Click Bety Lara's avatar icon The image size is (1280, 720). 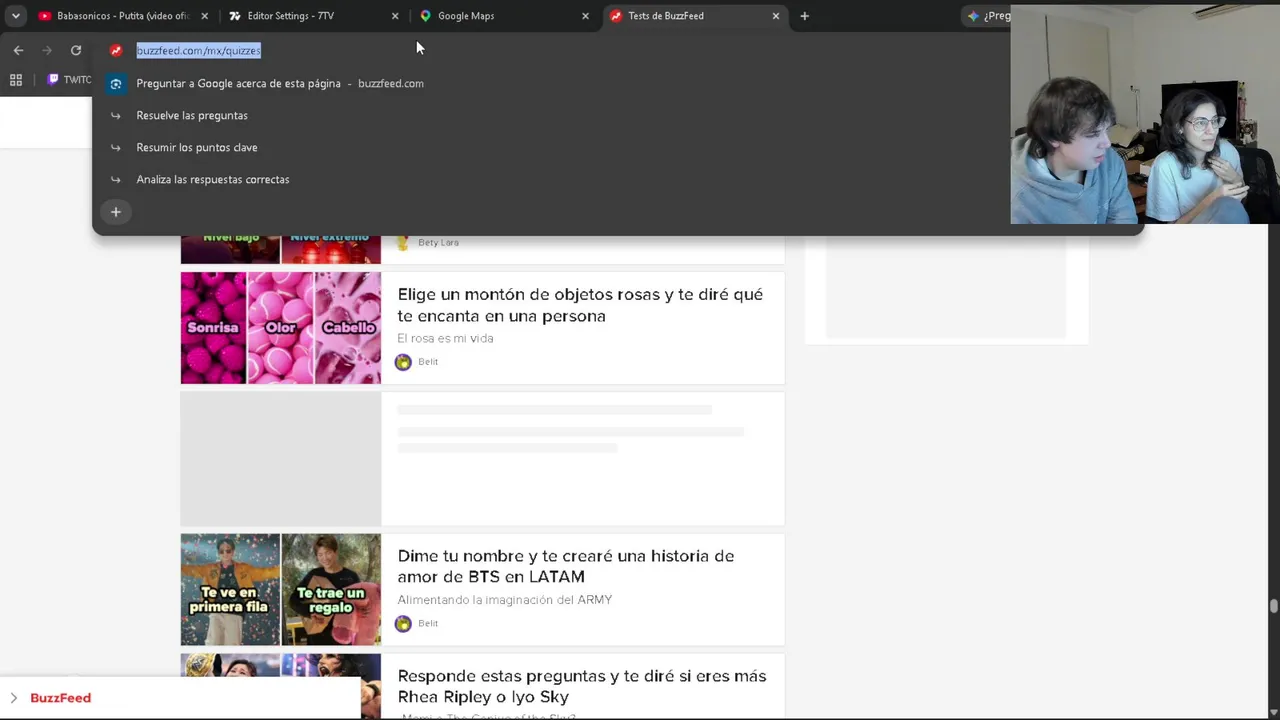pos(403,243)
